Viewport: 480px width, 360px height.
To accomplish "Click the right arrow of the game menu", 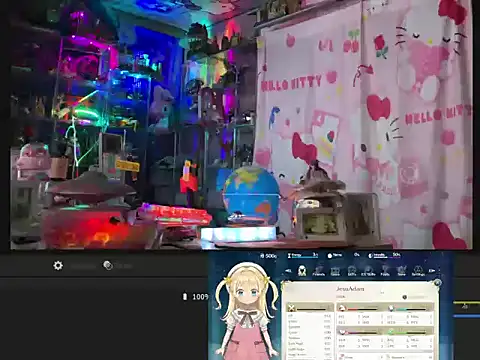I will point(432,271).
